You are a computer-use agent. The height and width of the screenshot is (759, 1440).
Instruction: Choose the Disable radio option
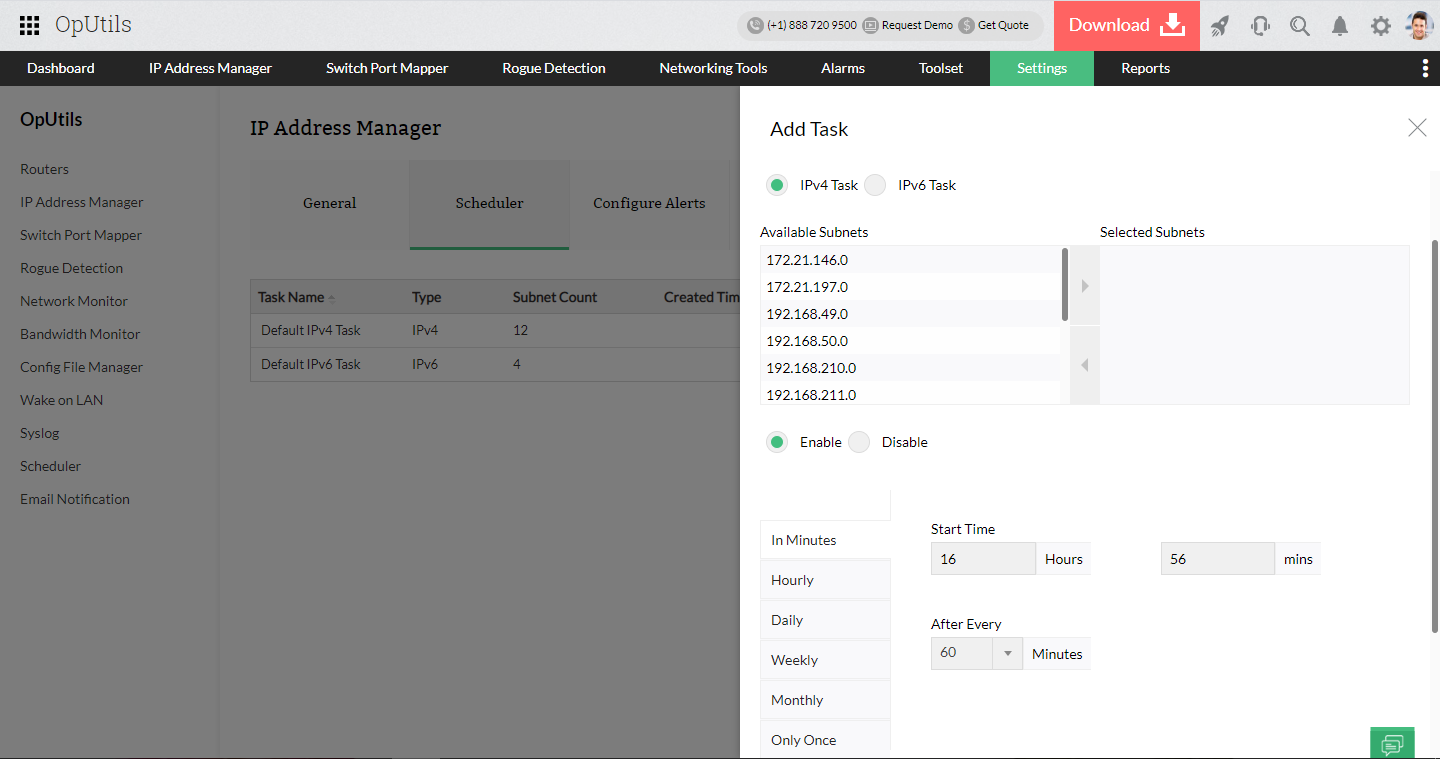tap(859, 442)
